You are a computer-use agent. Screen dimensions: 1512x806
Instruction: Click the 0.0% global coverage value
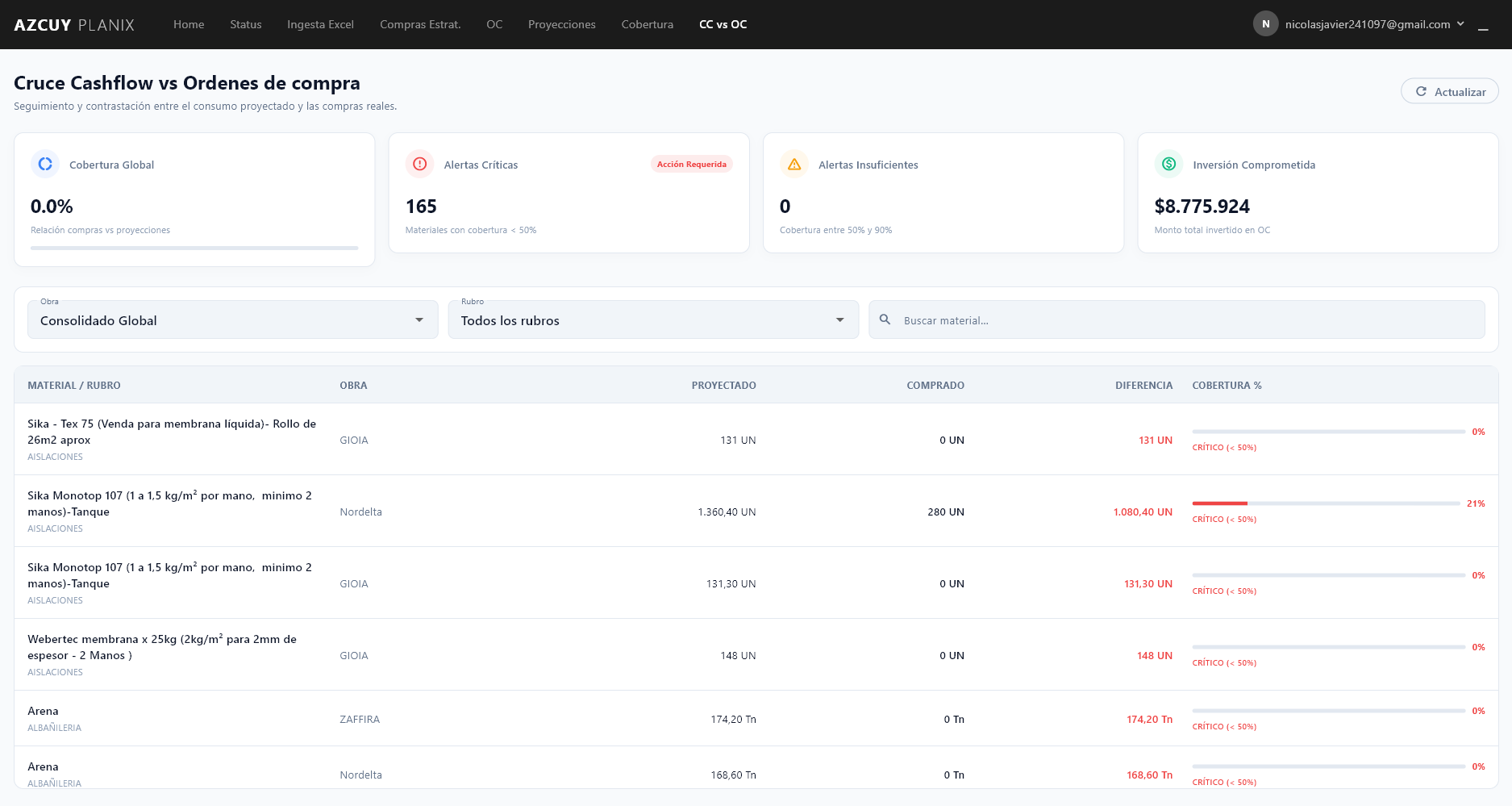(x=52, y=206)
